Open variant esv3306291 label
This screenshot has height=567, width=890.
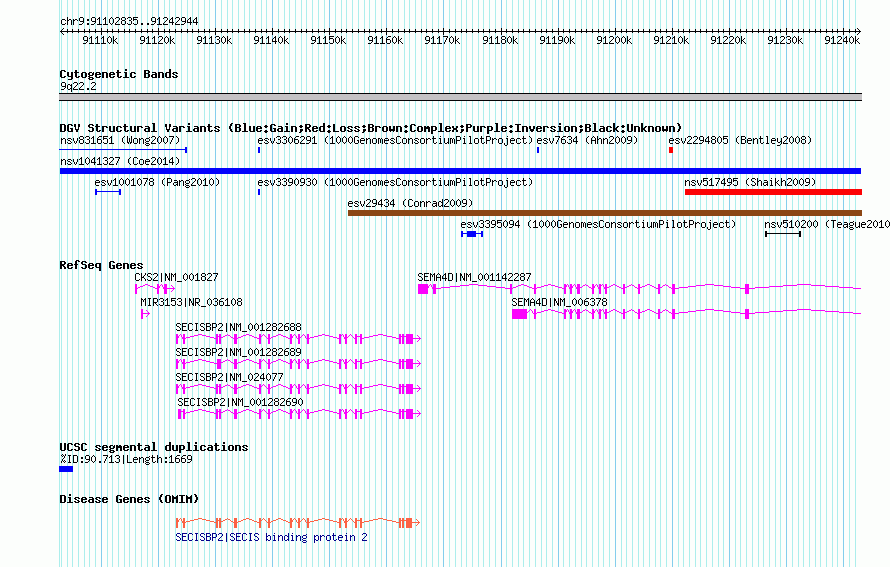click(395, 140)
